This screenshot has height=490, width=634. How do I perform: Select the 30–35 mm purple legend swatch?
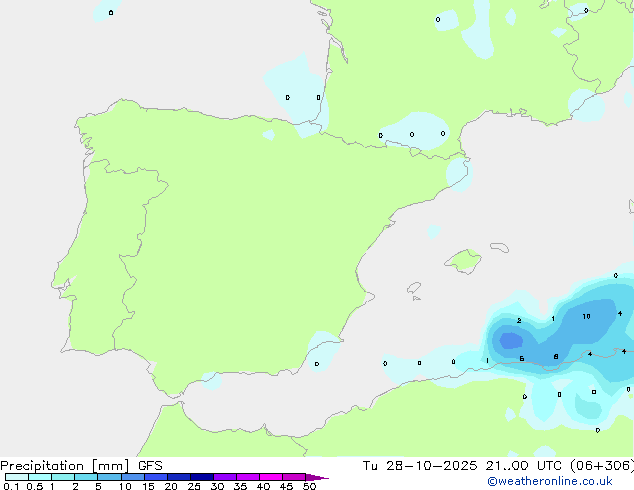(x=225, y=477)
